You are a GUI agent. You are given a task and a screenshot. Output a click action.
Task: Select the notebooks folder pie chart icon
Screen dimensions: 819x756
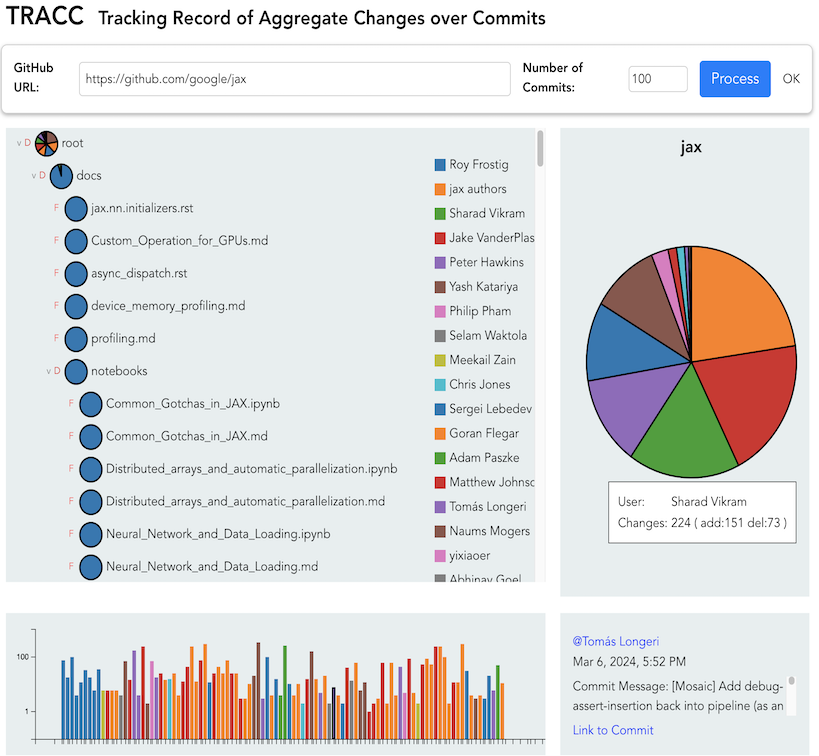pos(75,371)
